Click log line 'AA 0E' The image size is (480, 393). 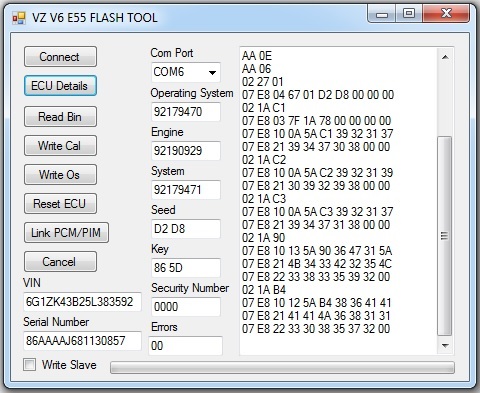pyautogui.click(x=257, y=56)
